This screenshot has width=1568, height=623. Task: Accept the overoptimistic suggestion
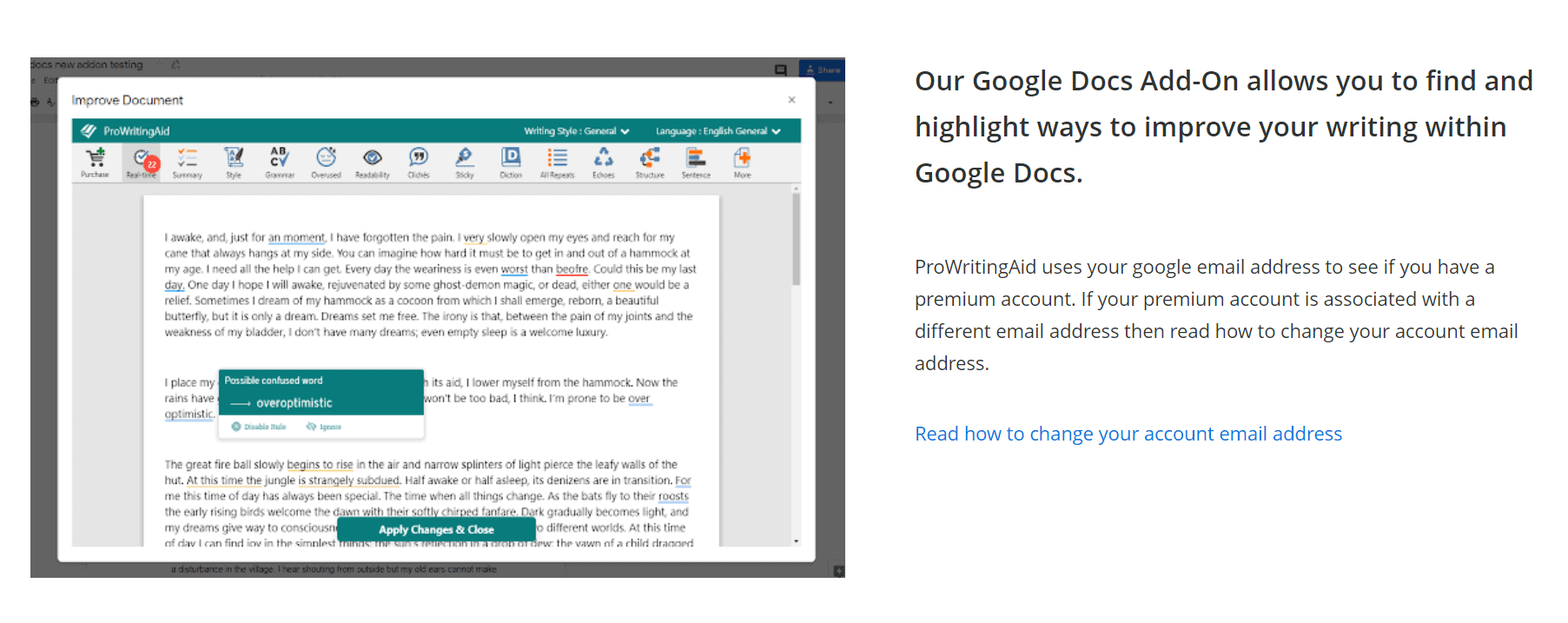[x=294, y=403]
